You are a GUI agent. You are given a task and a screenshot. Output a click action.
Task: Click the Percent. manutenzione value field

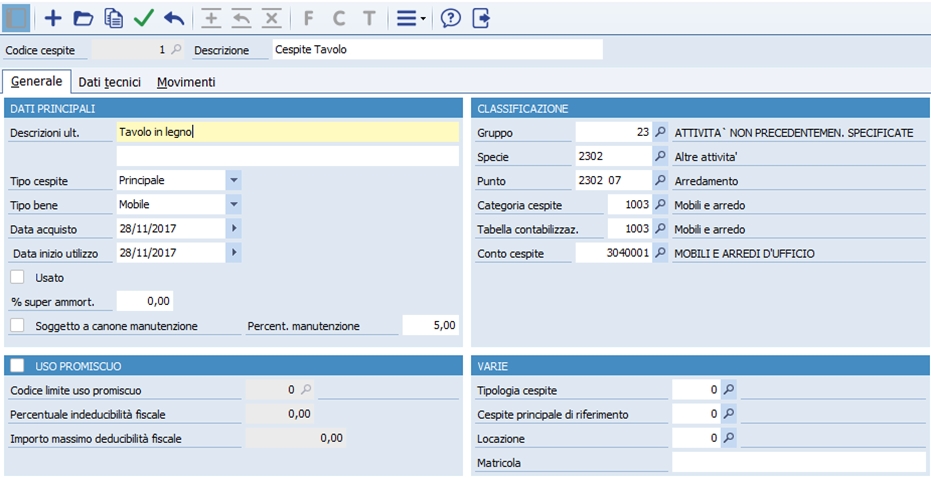coord(430,325)
